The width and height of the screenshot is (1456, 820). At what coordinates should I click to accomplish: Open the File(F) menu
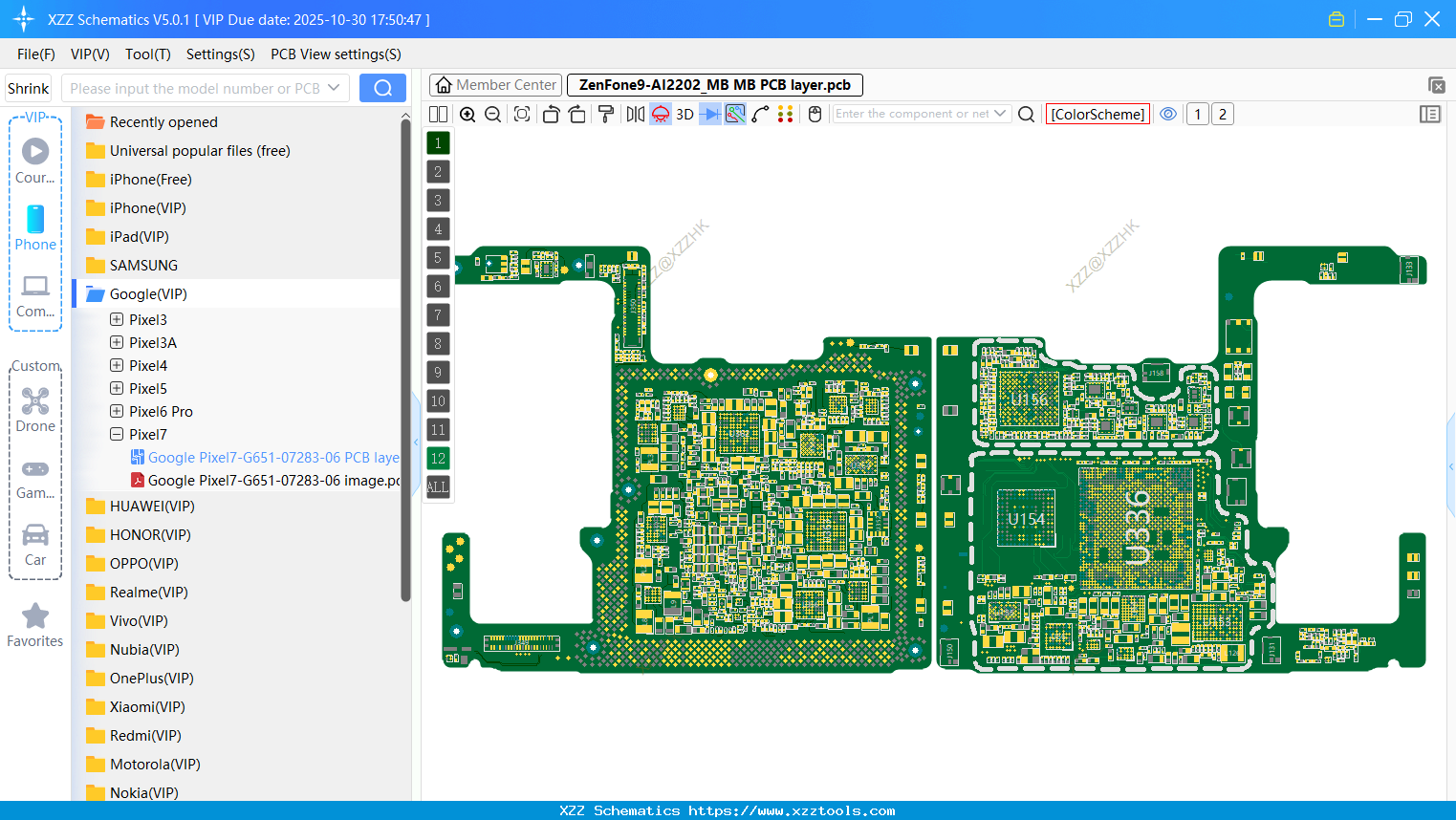(x=36, y=54)
